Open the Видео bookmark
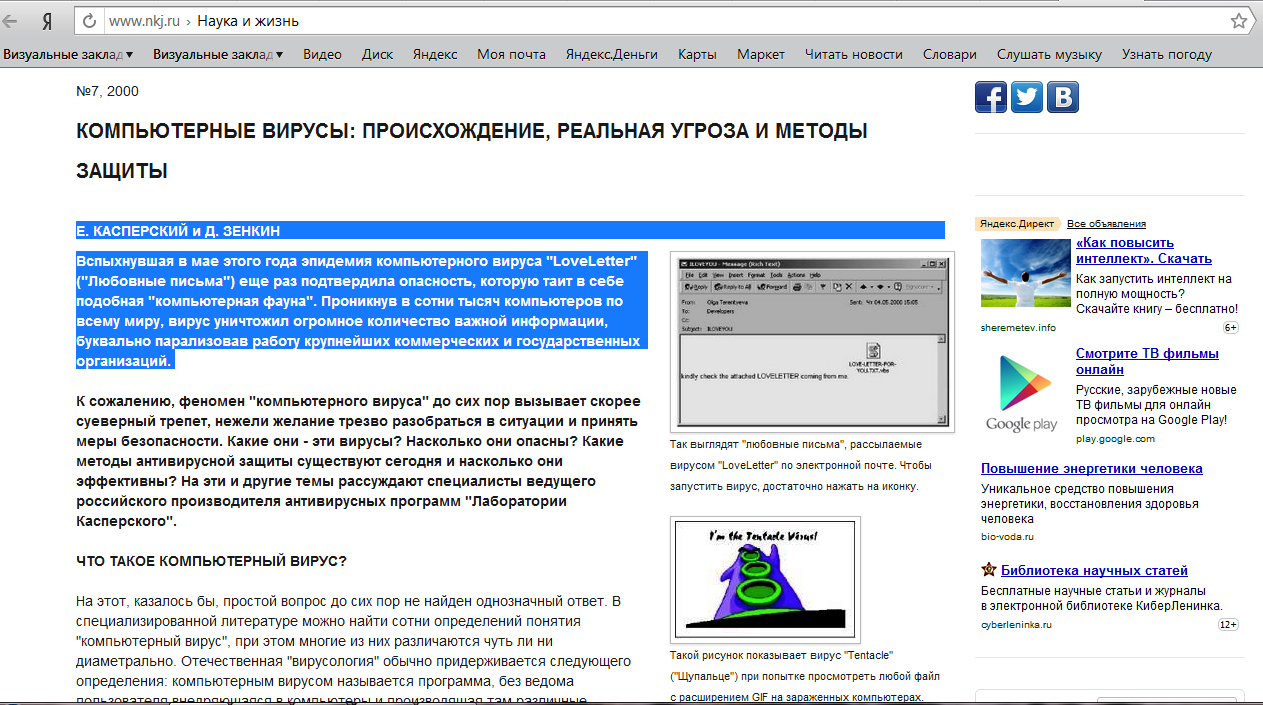Image resolution: width=1263 pixels, height=705 pixels. 322,55
